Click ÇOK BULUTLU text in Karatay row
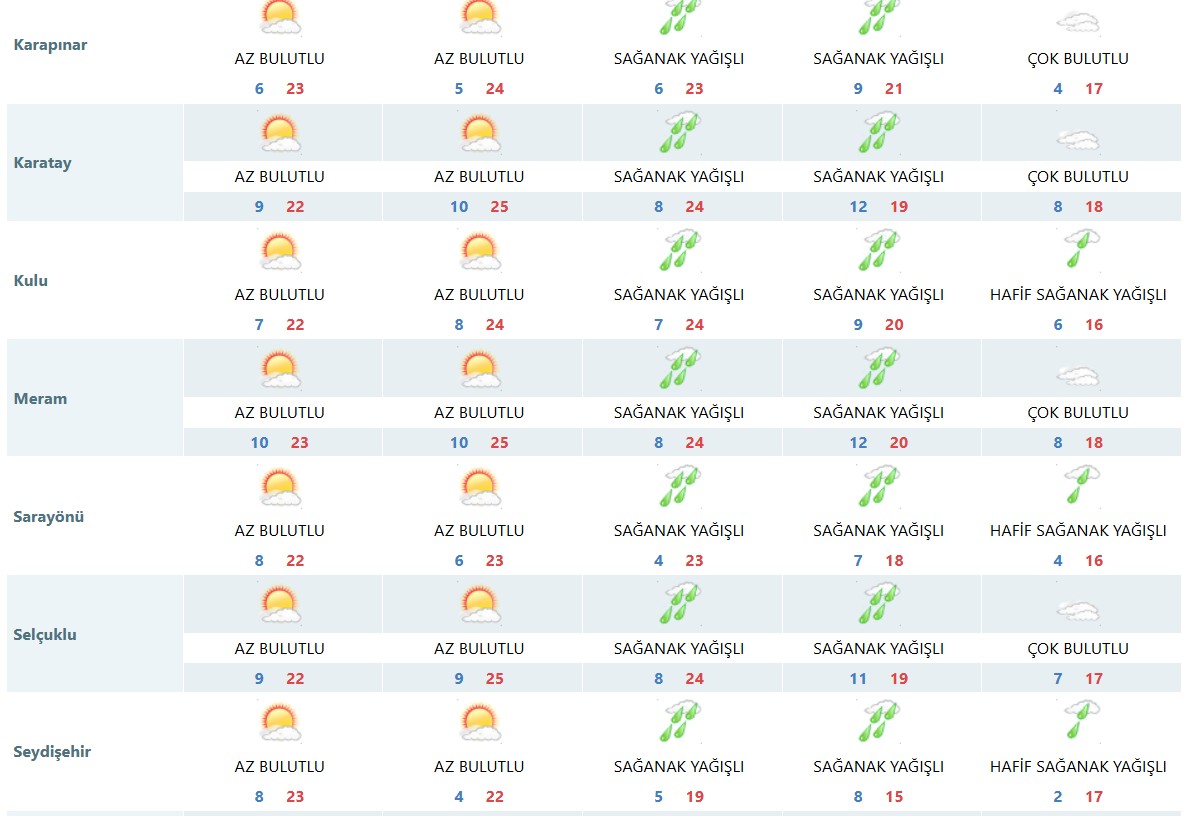 [1078, 177]
